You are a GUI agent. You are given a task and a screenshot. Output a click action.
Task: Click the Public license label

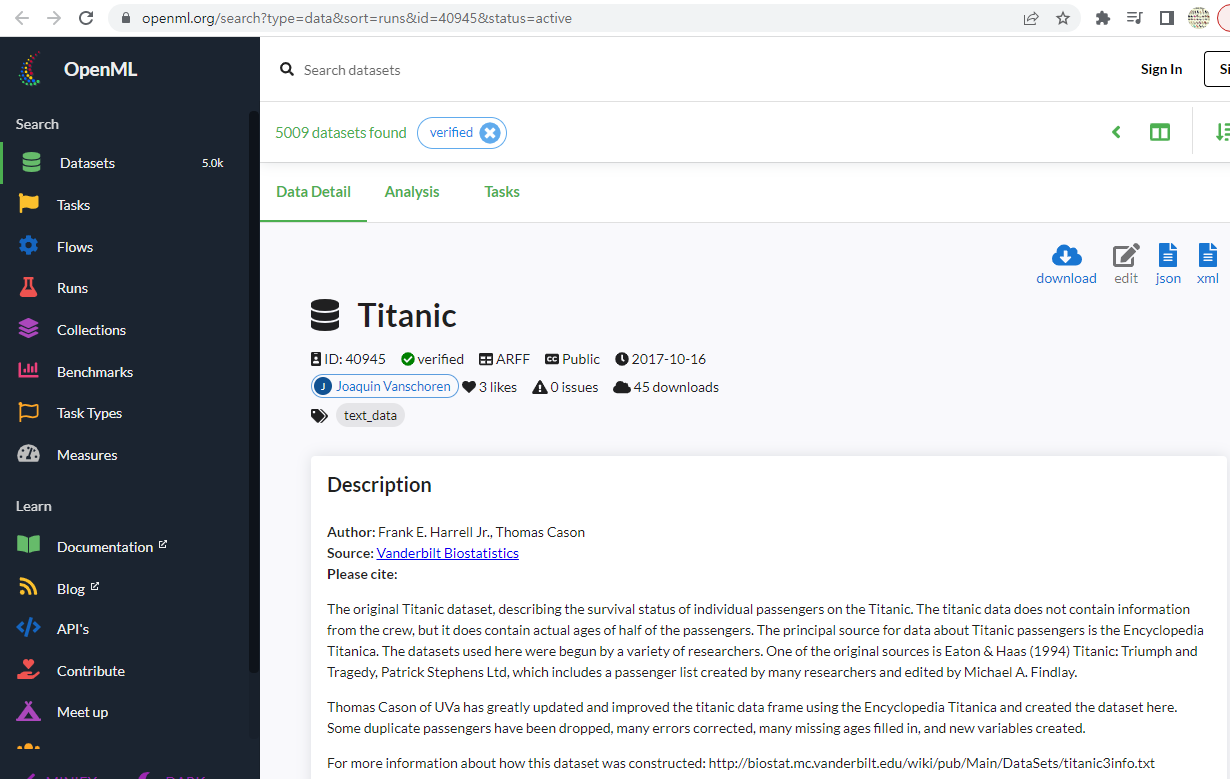click(x=572, y=359)
